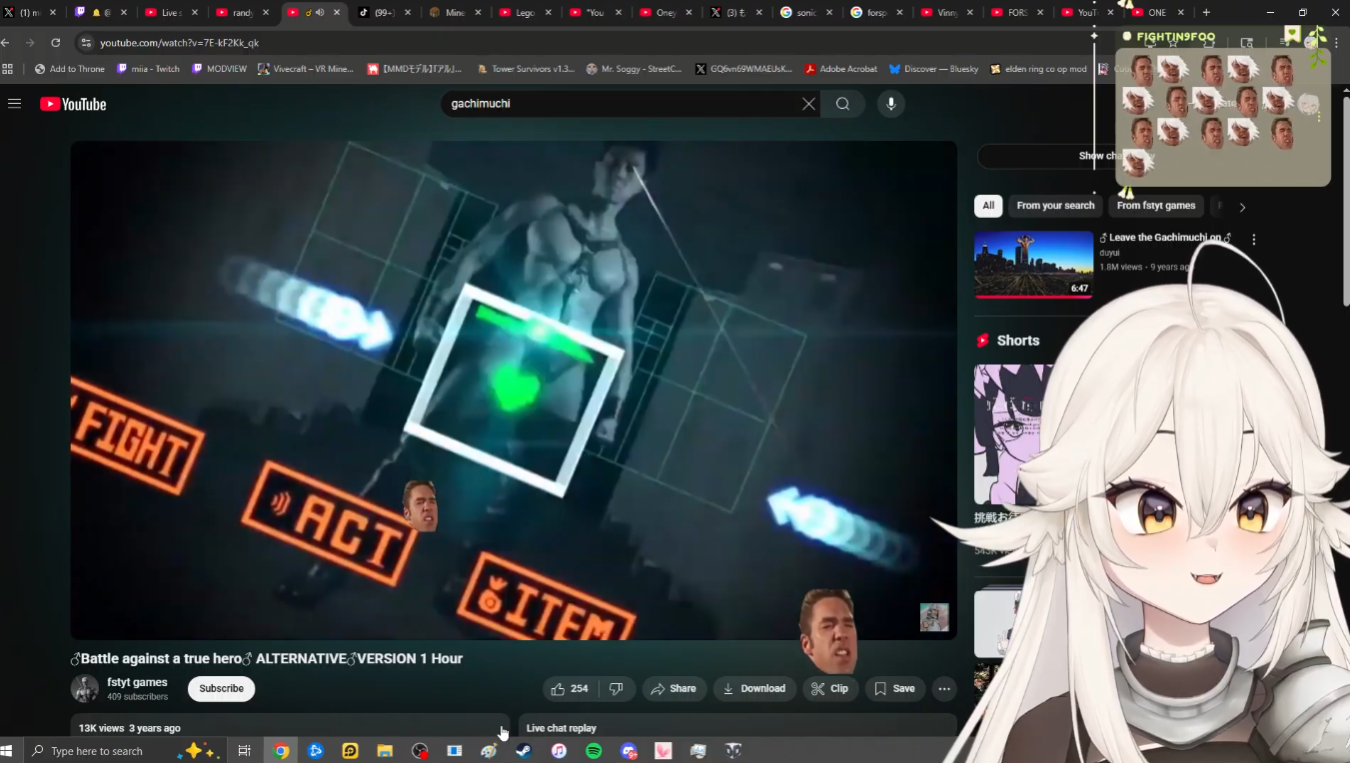Click the channel watermark in video corner
The width and height of the screenshot is (1350, 763).
pyautogui.click(x=934, y=617)
